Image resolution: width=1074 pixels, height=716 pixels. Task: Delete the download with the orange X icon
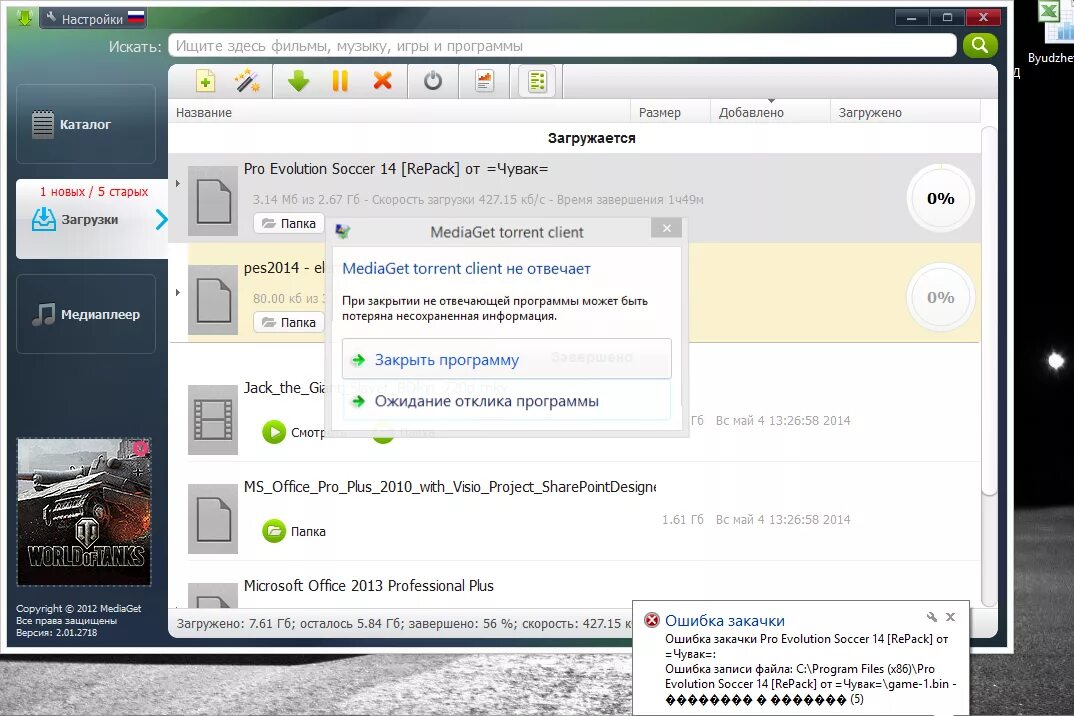tap(382, 81)
